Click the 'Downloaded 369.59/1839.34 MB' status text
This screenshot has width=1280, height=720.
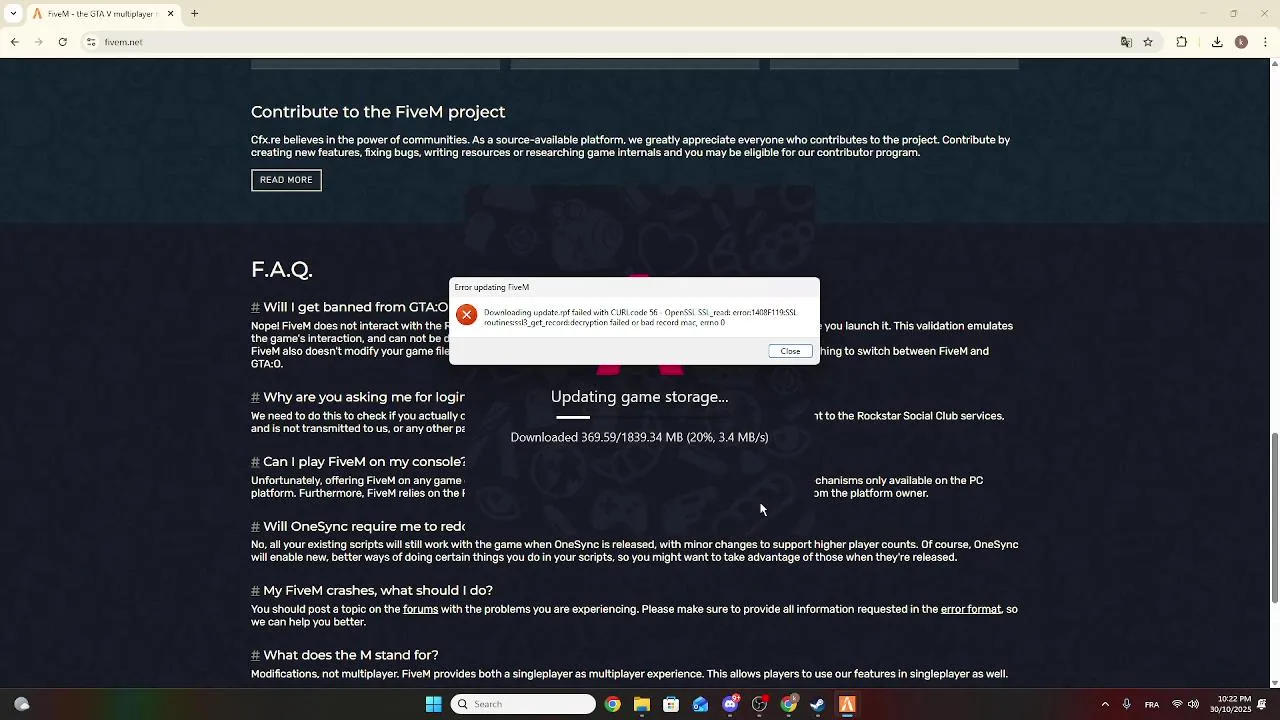pos(639,437)
